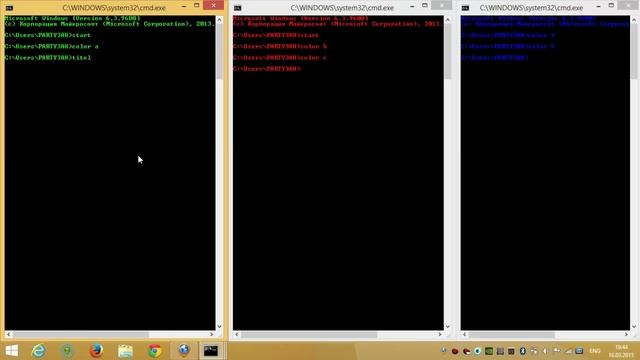Click the red cmd window title bar text

click(342, 8)
